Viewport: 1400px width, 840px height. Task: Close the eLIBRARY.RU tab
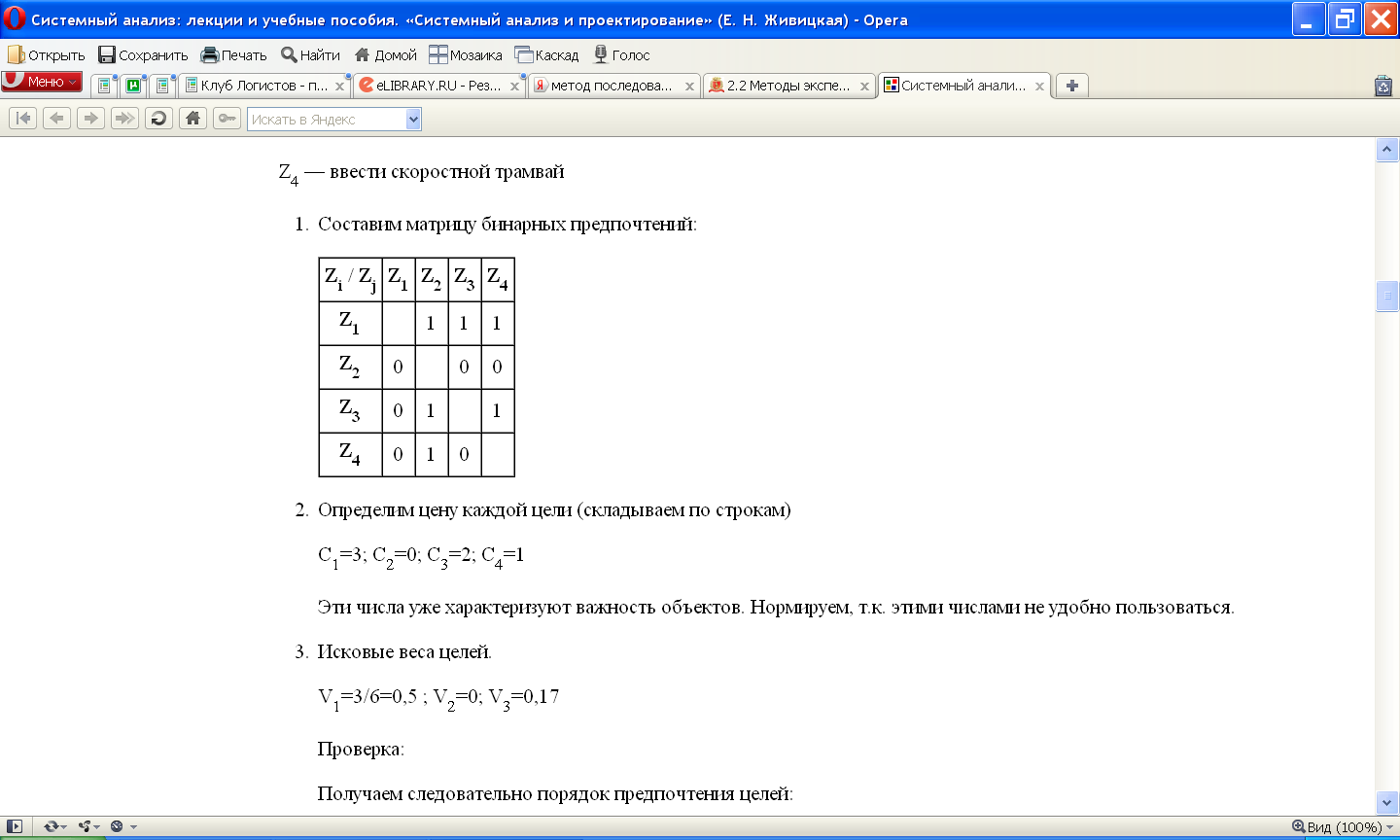pos(514,87)
